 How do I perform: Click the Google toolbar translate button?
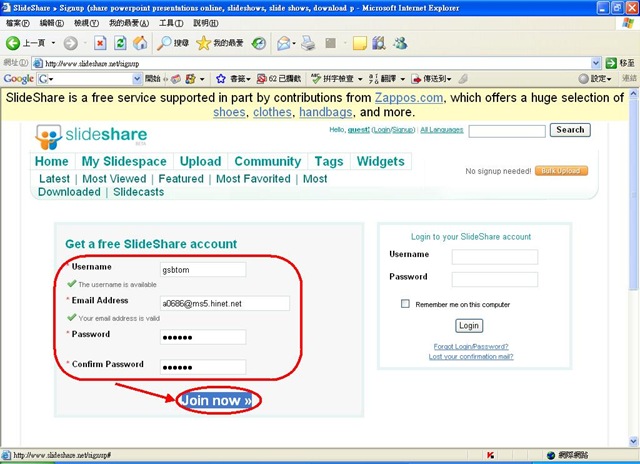tap(382, 79)
